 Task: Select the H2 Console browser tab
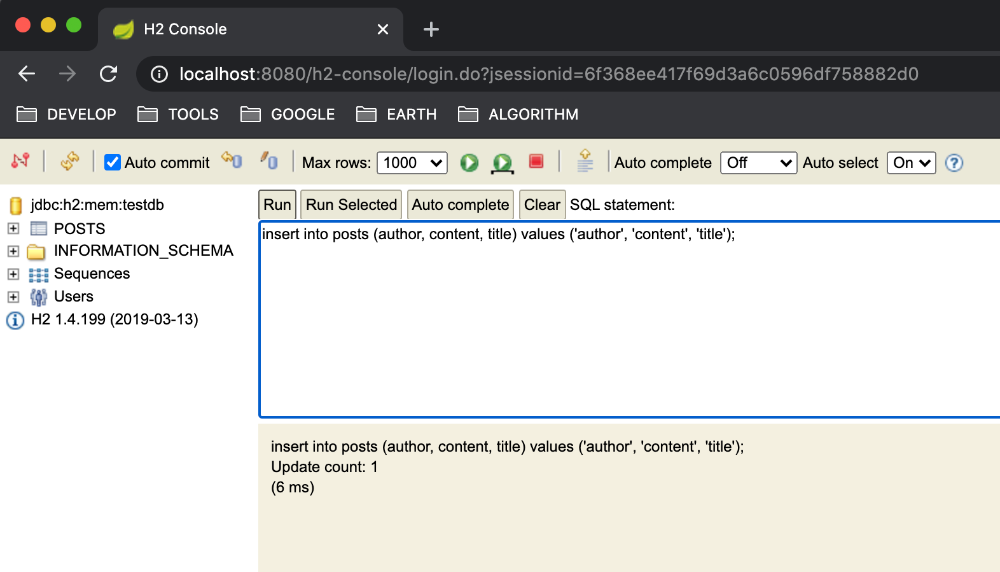(250, 29)
